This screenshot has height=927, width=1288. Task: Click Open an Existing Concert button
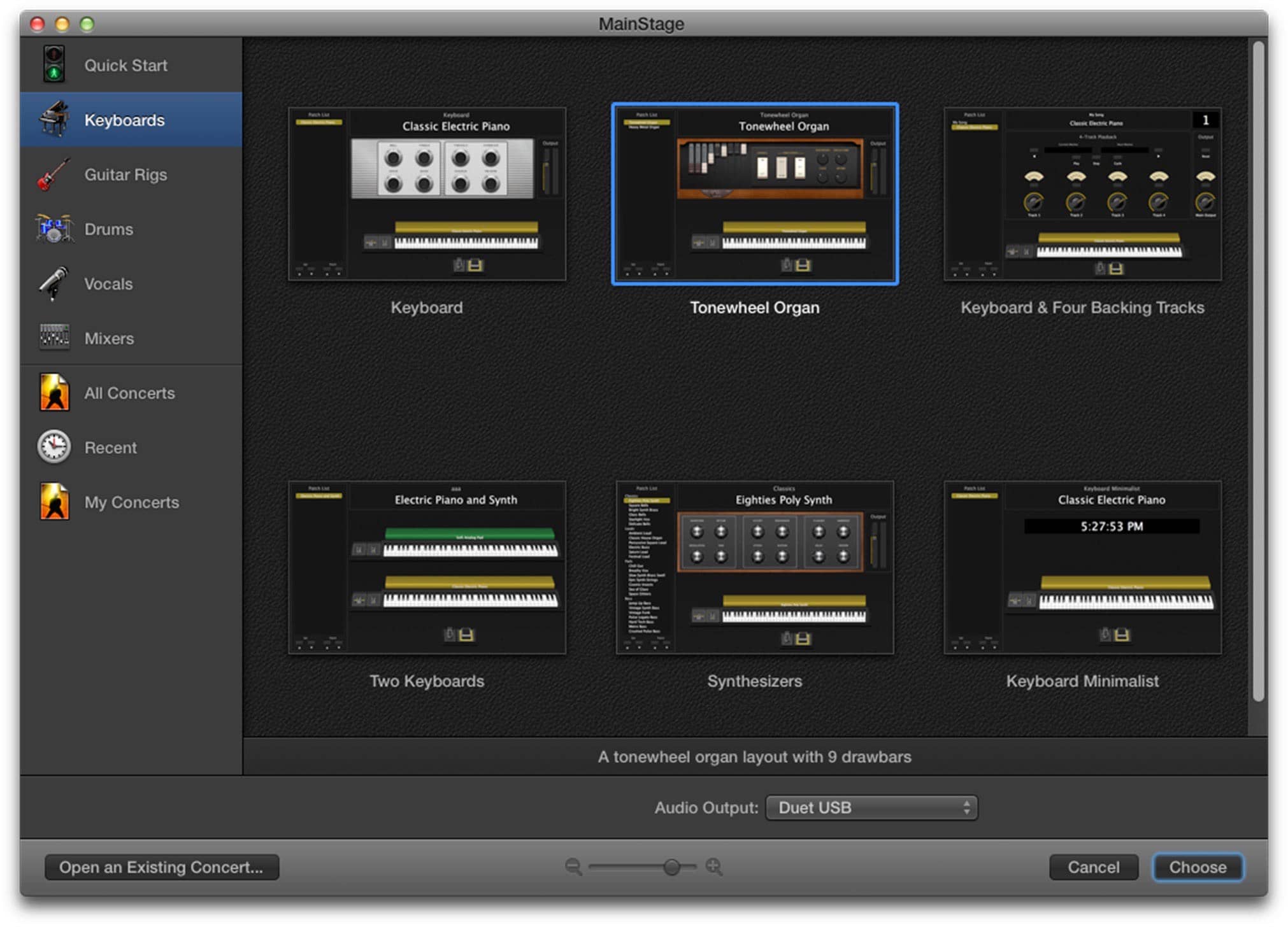pyautogui.click(x=162, y=867)
